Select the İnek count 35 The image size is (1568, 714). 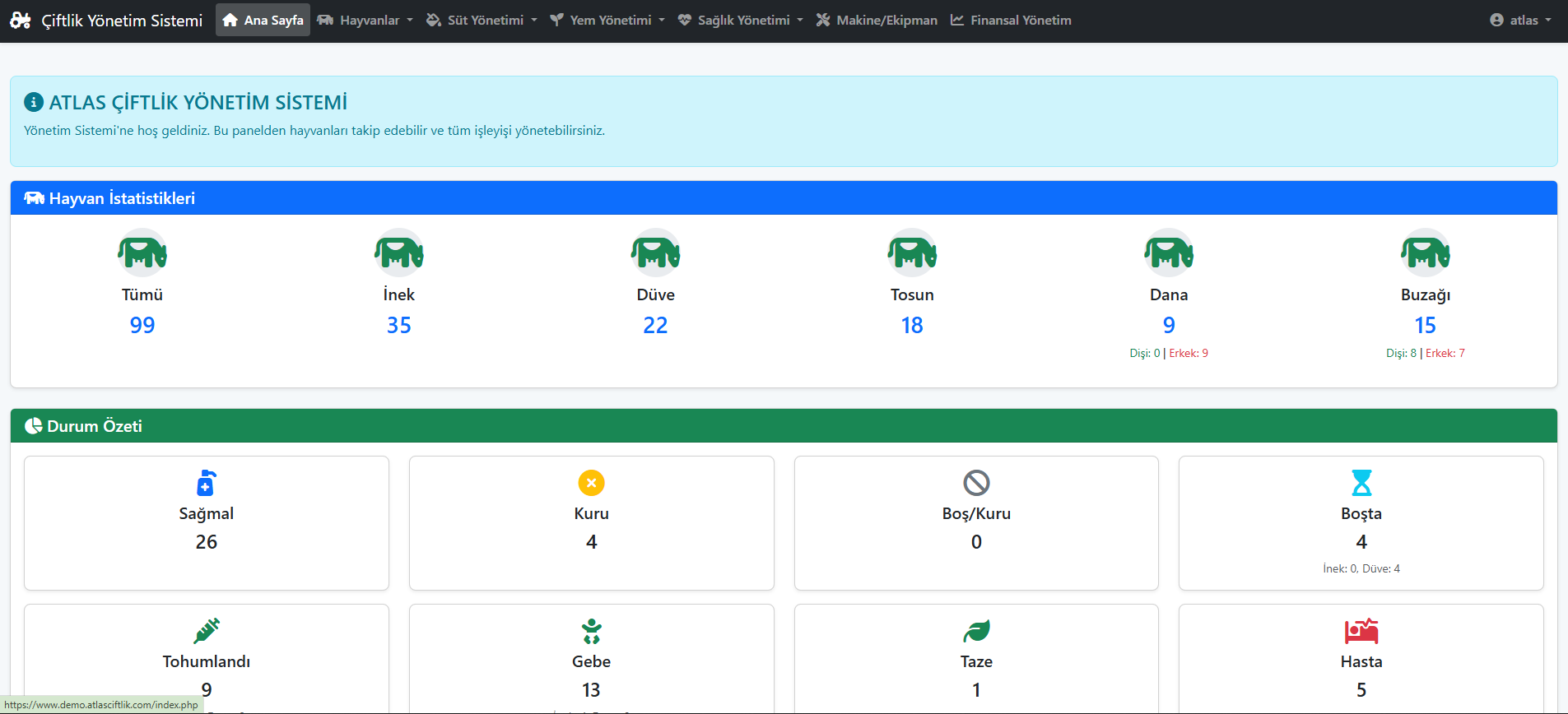(x=399, y=325)
